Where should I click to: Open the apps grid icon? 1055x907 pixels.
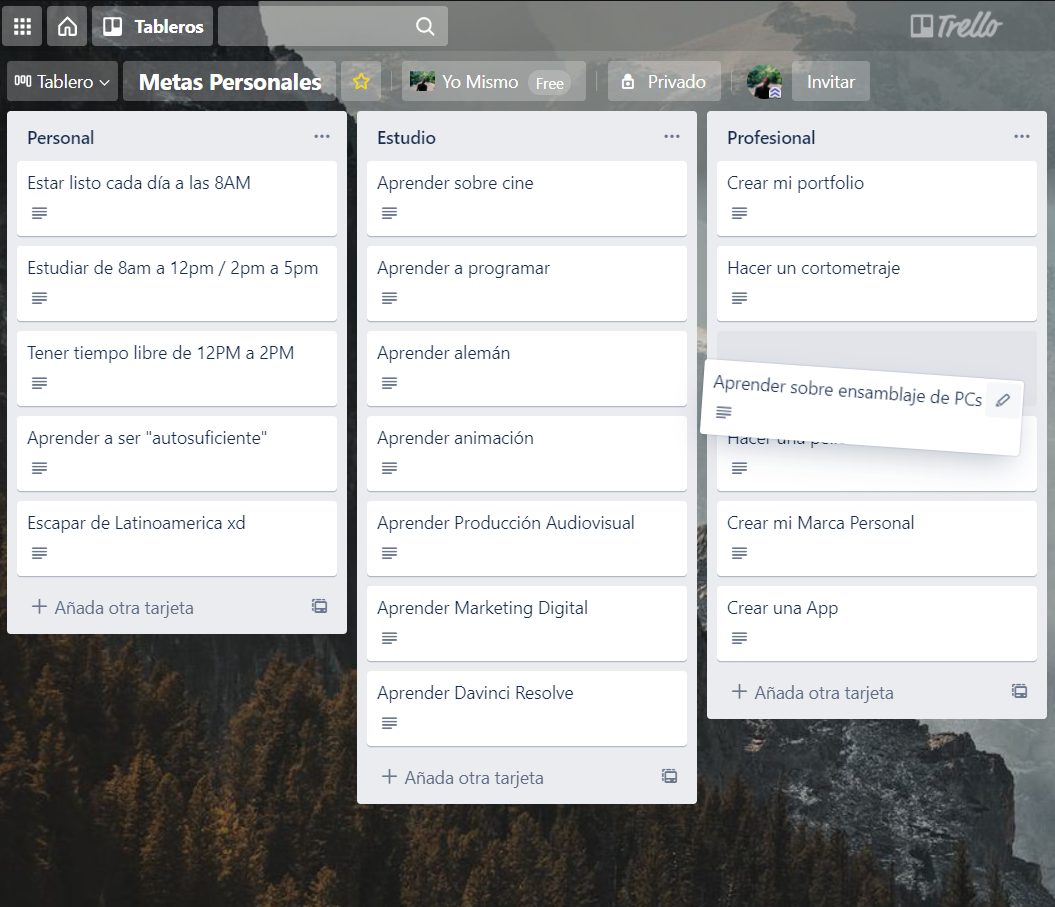(x=22, y=26)
